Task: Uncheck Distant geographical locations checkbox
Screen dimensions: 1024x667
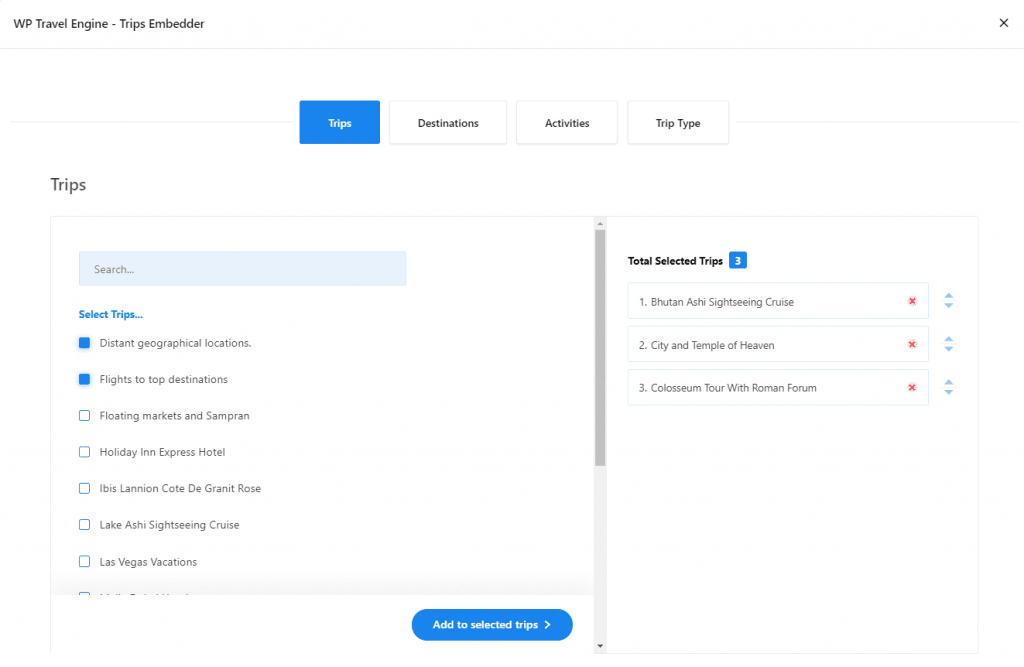Action: [x=84, y=342]
